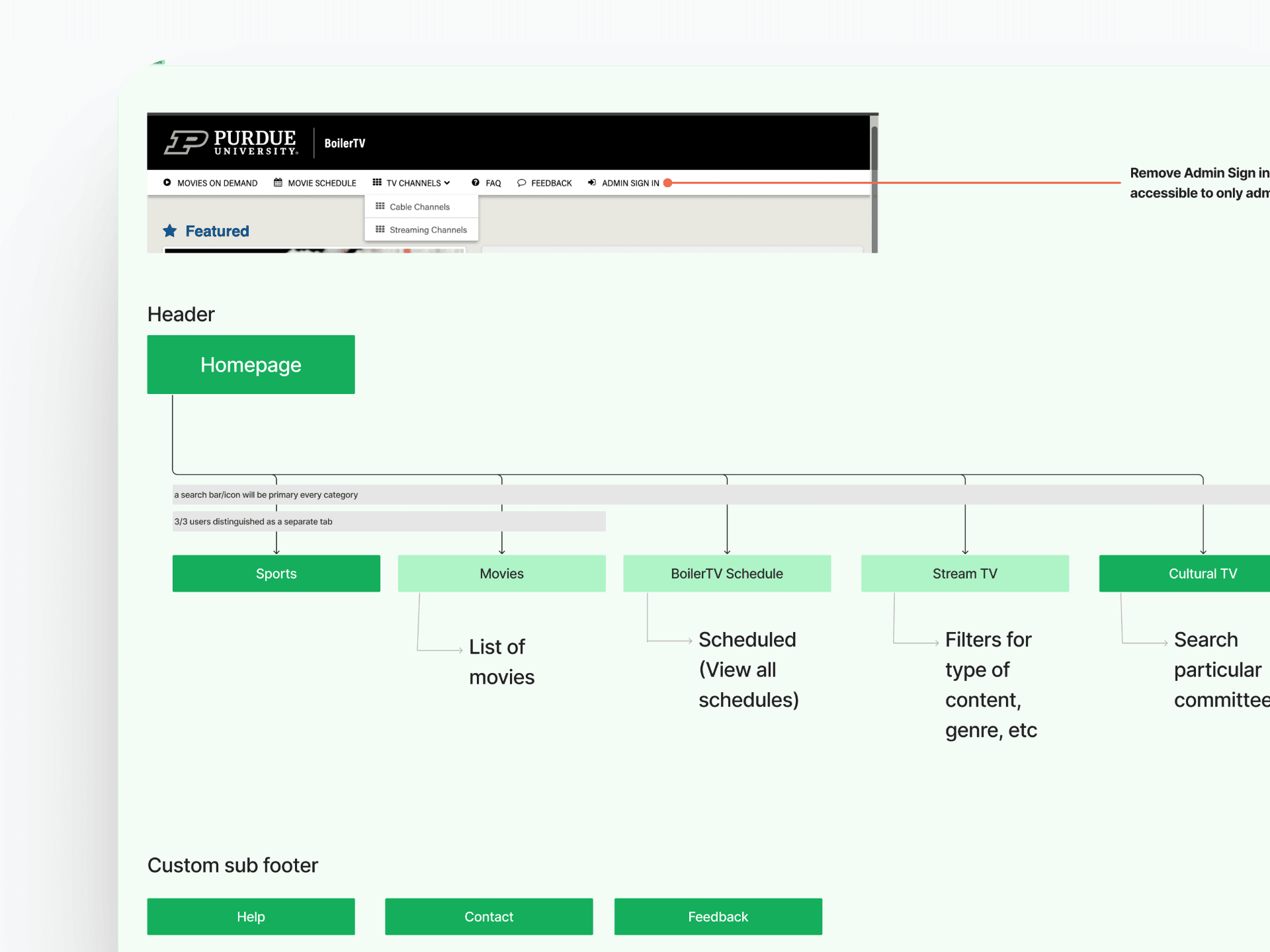Click the Stream TV box

[964, 573]
